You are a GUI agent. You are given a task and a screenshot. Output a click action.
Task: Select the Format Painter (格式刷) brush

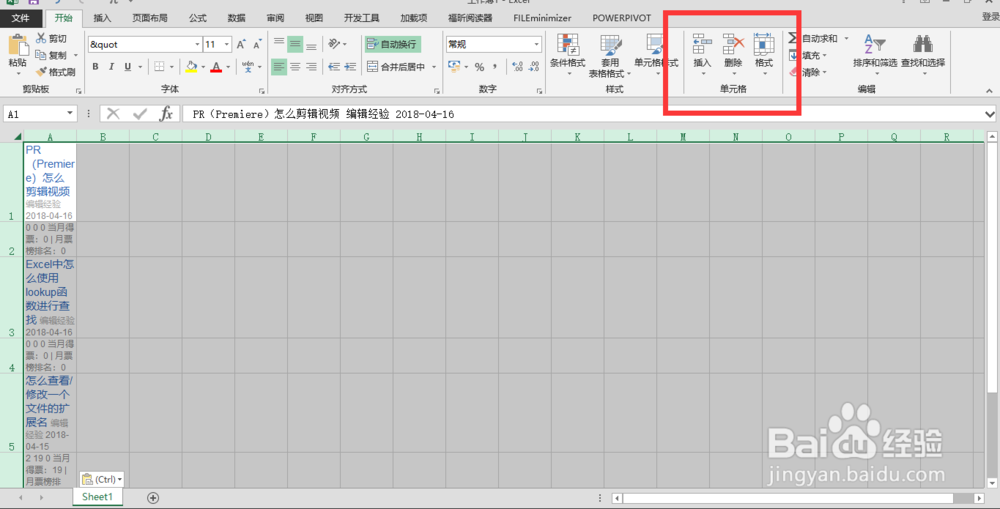click(55, 72)
